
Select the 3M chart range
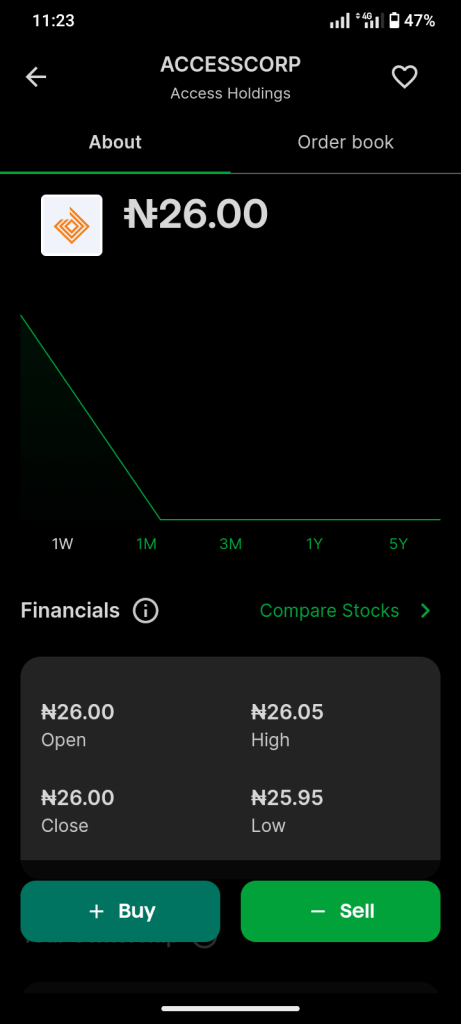pyautogui.click(x=230, y=544)
